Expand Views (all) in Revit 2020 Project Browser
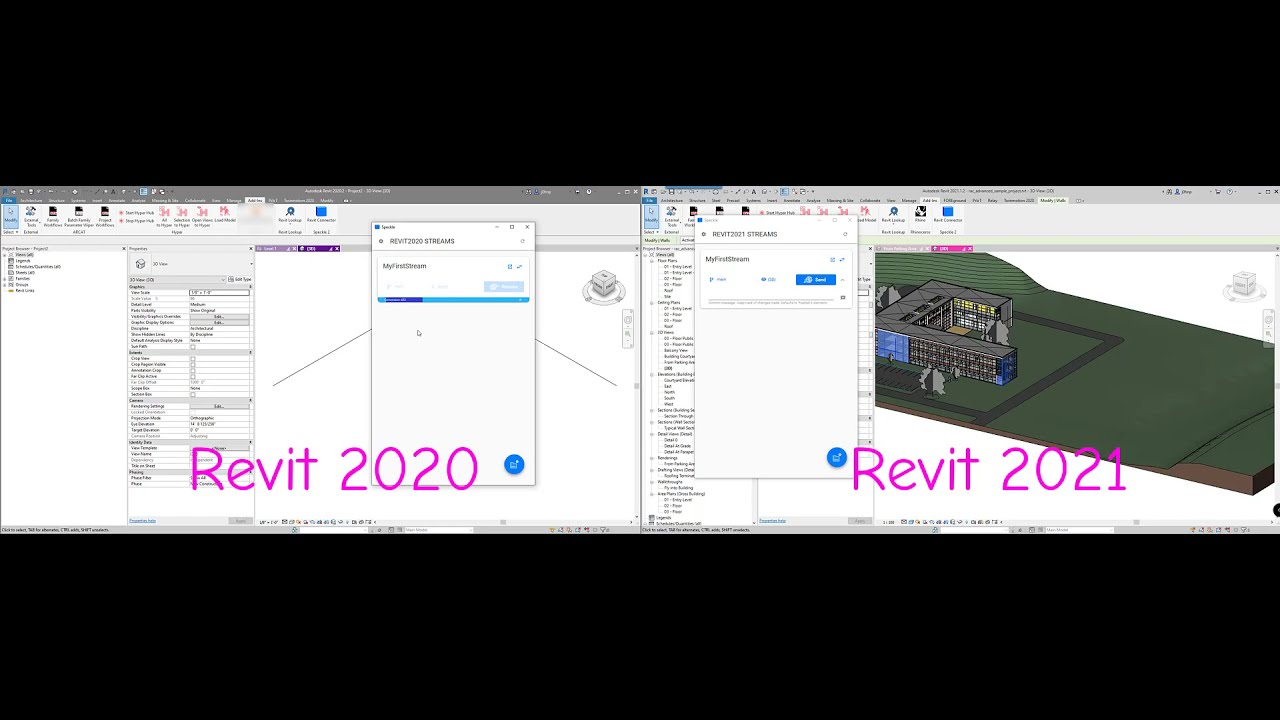Screen dimensions: 1280x720 click(5, 255)
